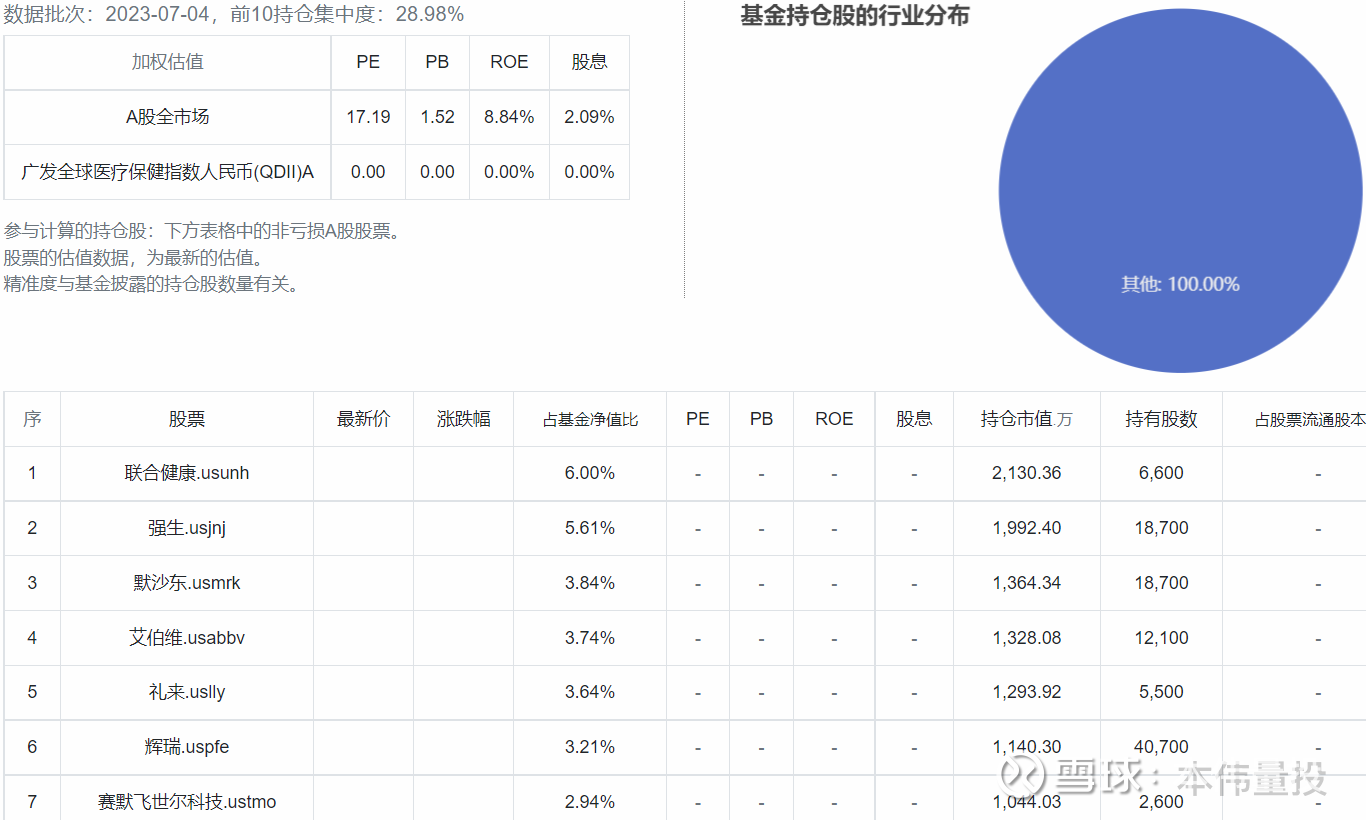Open the 默沙东.usmrk stock entry
Screen dimensions: 1366x820
(x=187, y=583)
